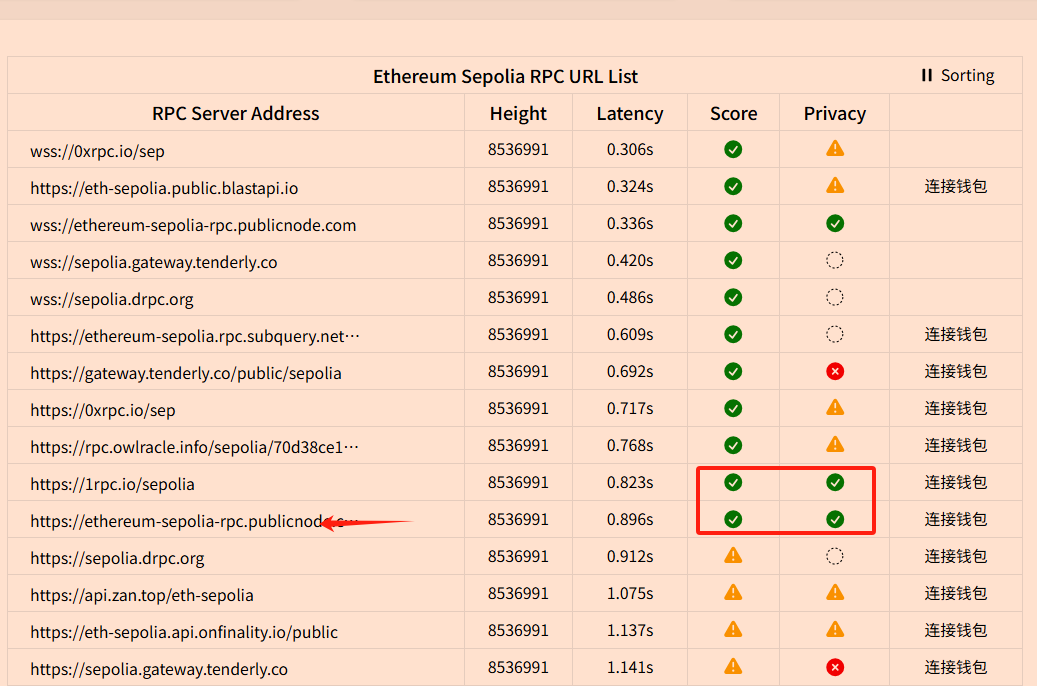
Task: Click red privacy cross for gateway.tenderly.co/public/sepolia
Action: click(835, 372)
